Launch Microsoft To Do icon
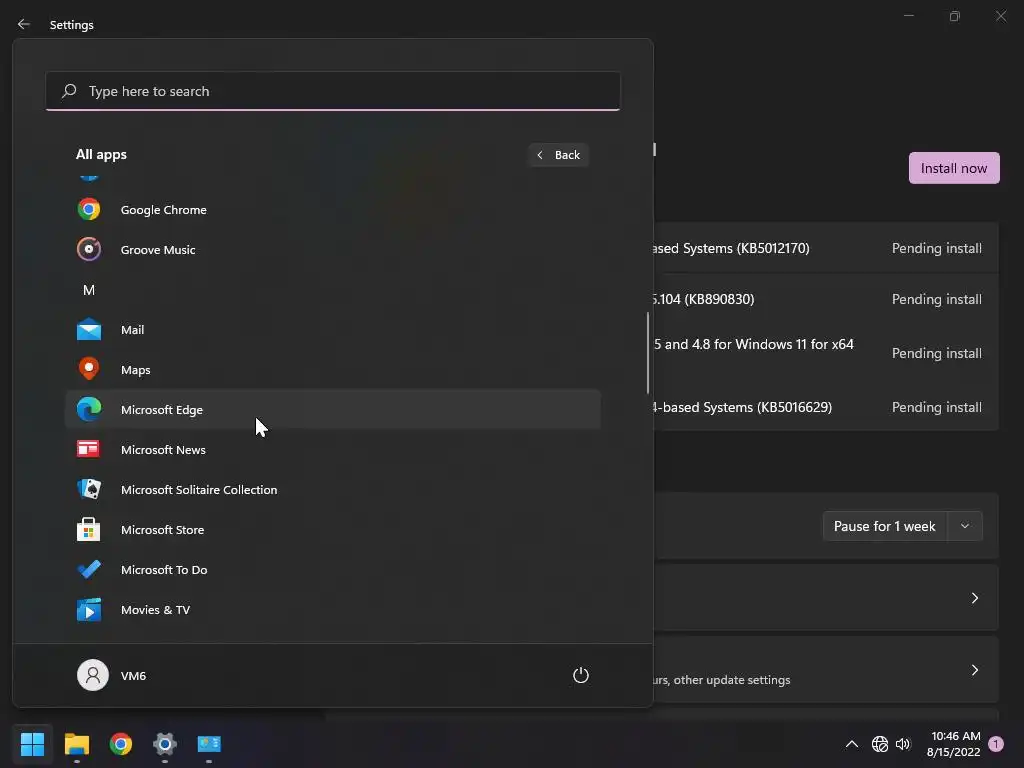1024x768 pixels. click(x=89, y=569)
